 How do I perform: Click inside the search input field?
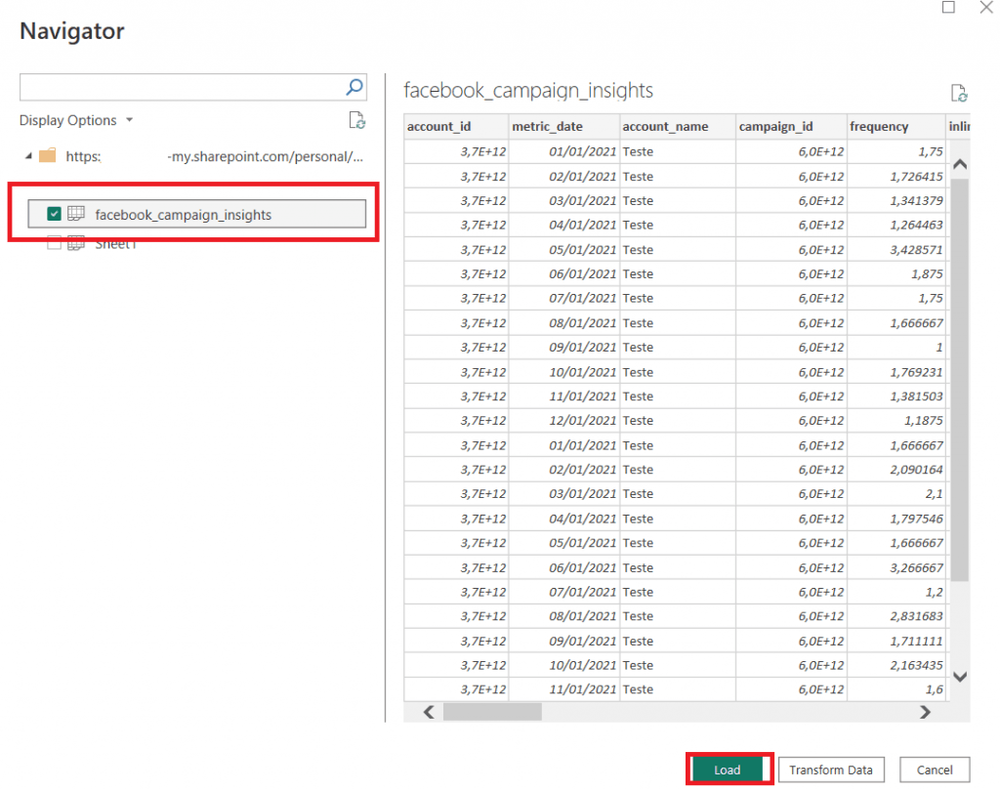pos(180,87)
